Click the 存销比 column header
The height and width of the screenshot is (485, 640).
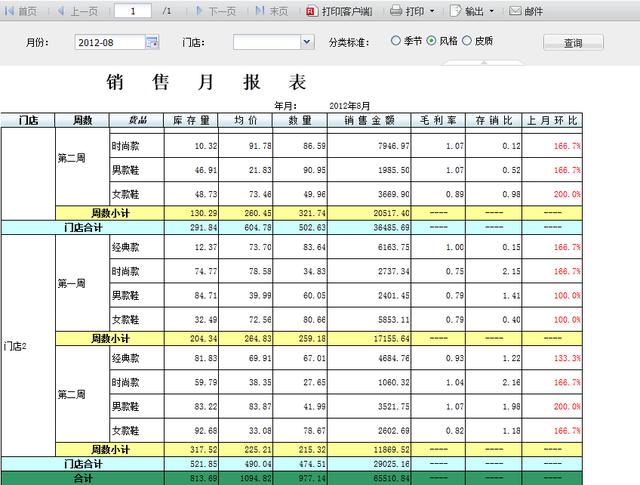(494, 120)
